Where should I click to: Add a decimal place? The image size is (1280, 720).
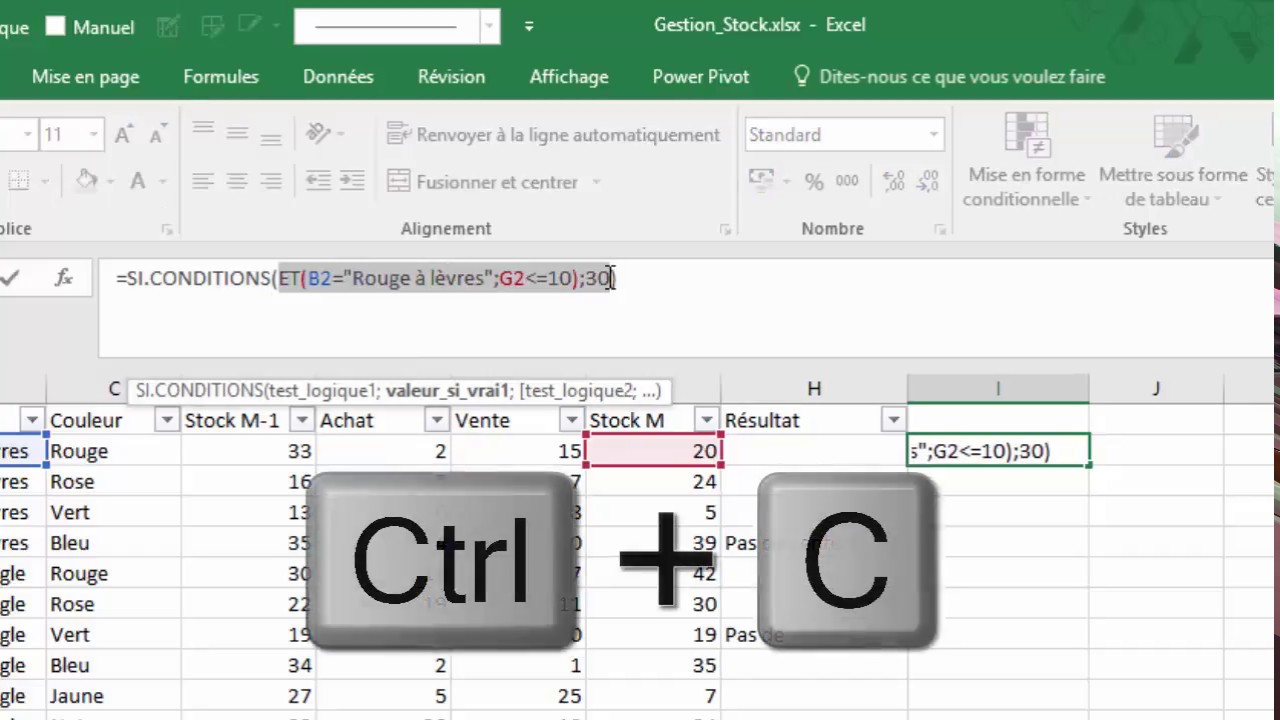[x=894, y=182]
